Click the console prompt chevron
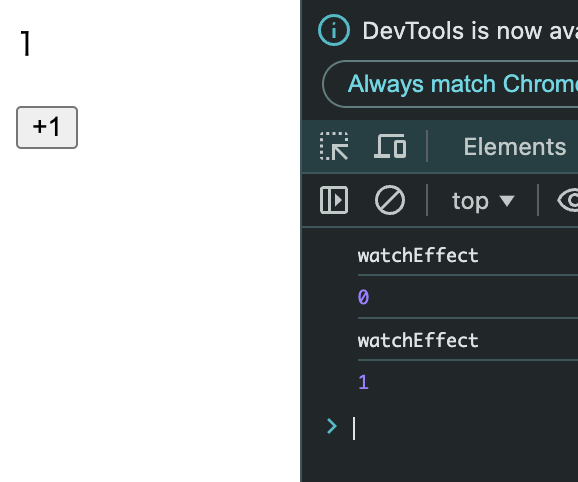Image resolution: width=578 pixels, height=482 pixels. coord(332,426)
